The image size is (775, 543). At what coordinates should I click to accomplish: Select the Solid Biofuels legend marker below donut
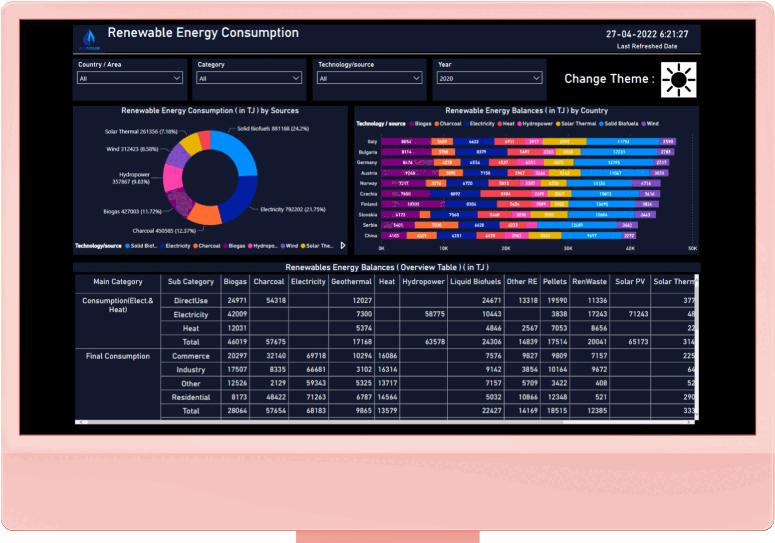tap(130, 245)
